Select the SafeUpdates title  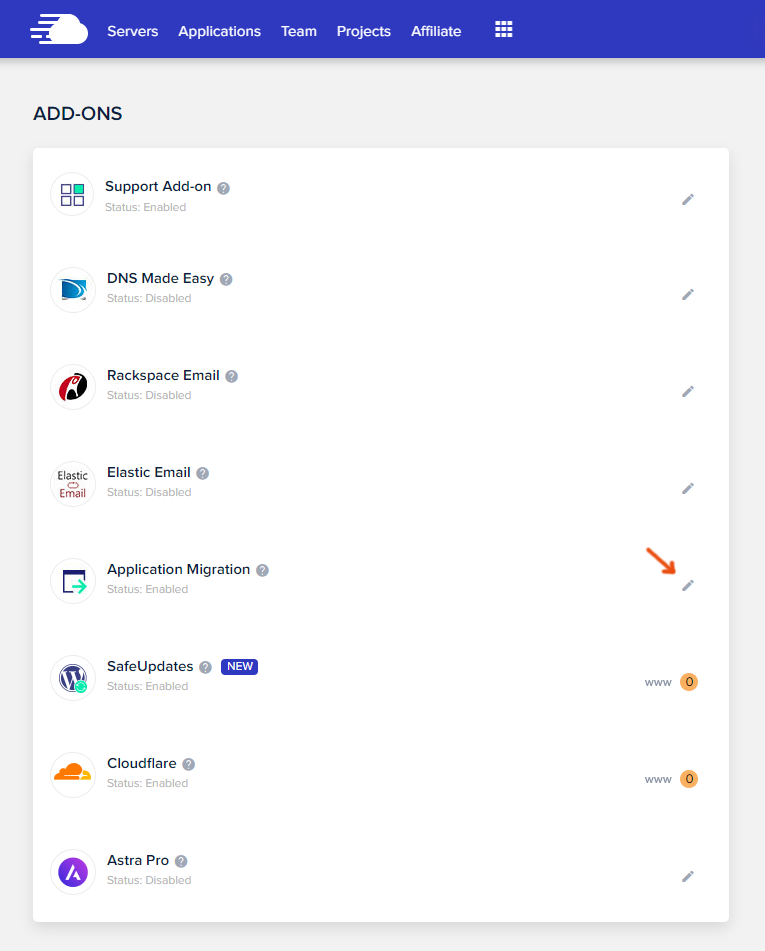tap(150, 667)
